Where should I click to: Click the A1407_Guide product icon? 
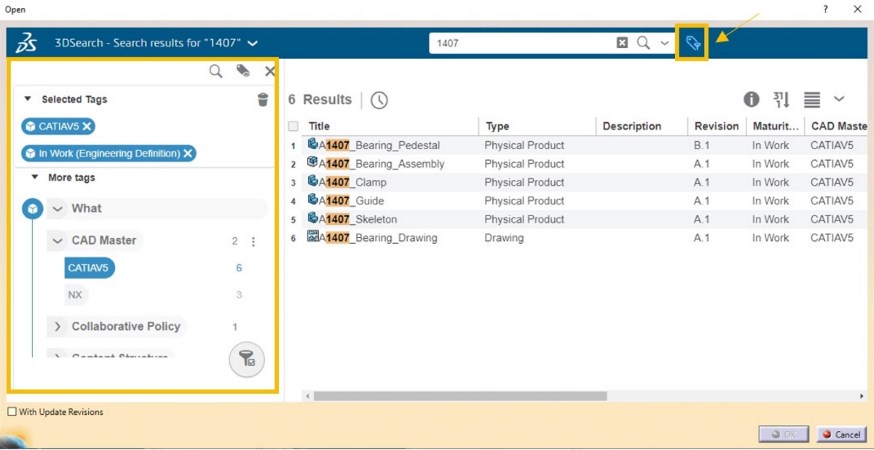[x=313, y=199]
